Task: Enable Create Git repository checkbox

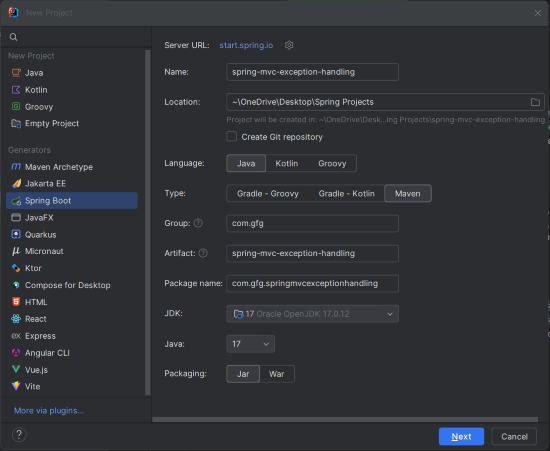Action: (232, 136)
